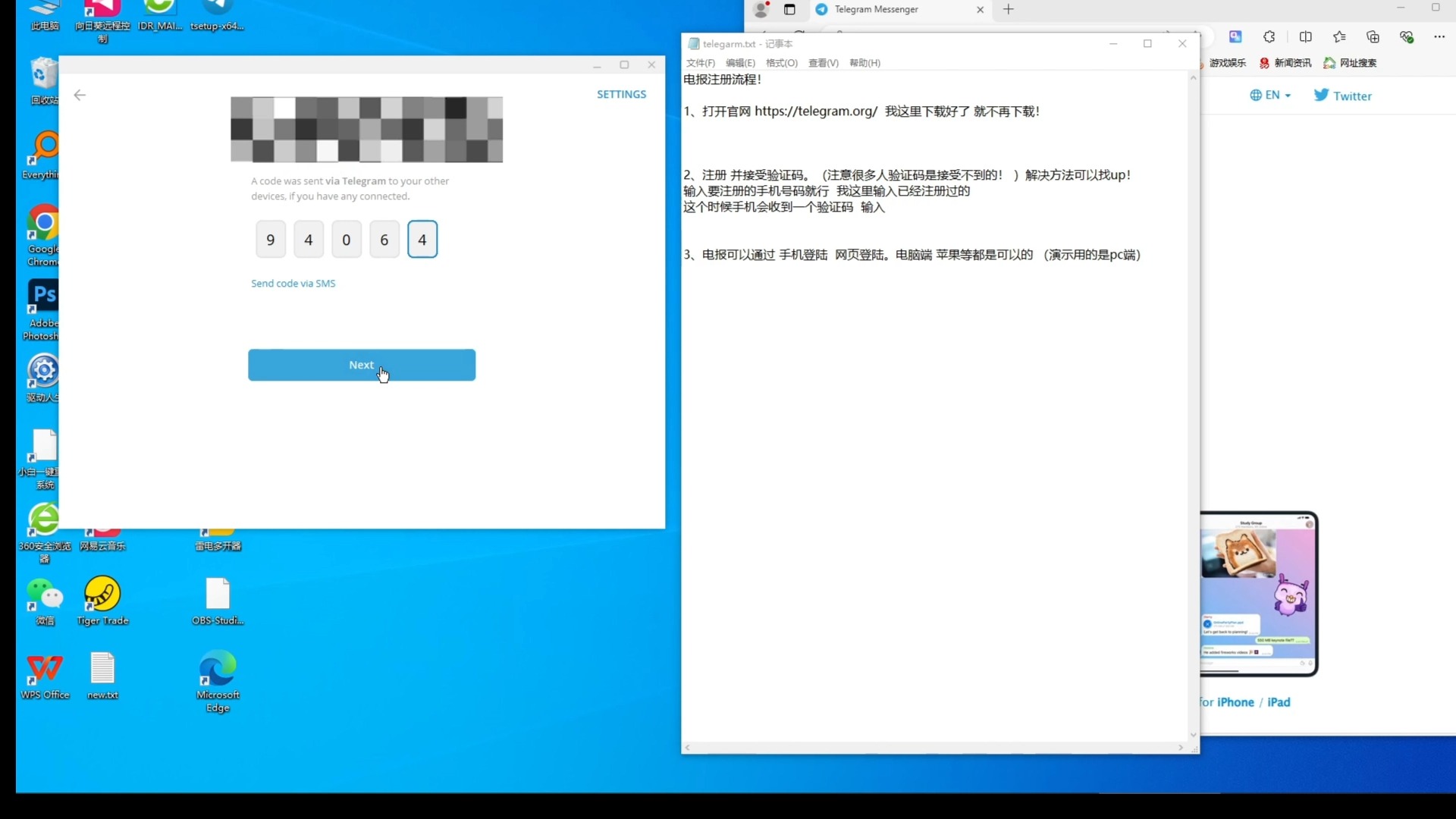This screenshot has height=819, width=1456.
Task: Click the last verification code input field
Action: click(422, 239)
